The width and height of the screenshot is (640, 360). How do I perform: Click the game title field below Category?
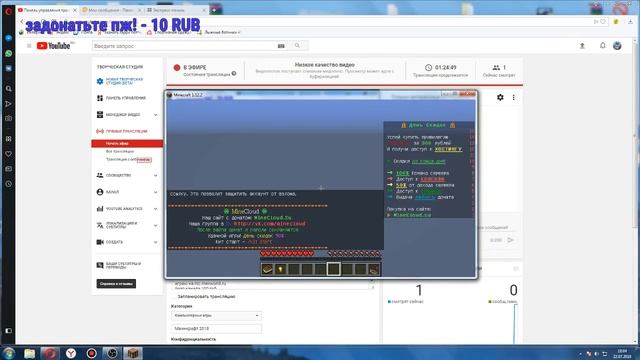tap(216, 328)
